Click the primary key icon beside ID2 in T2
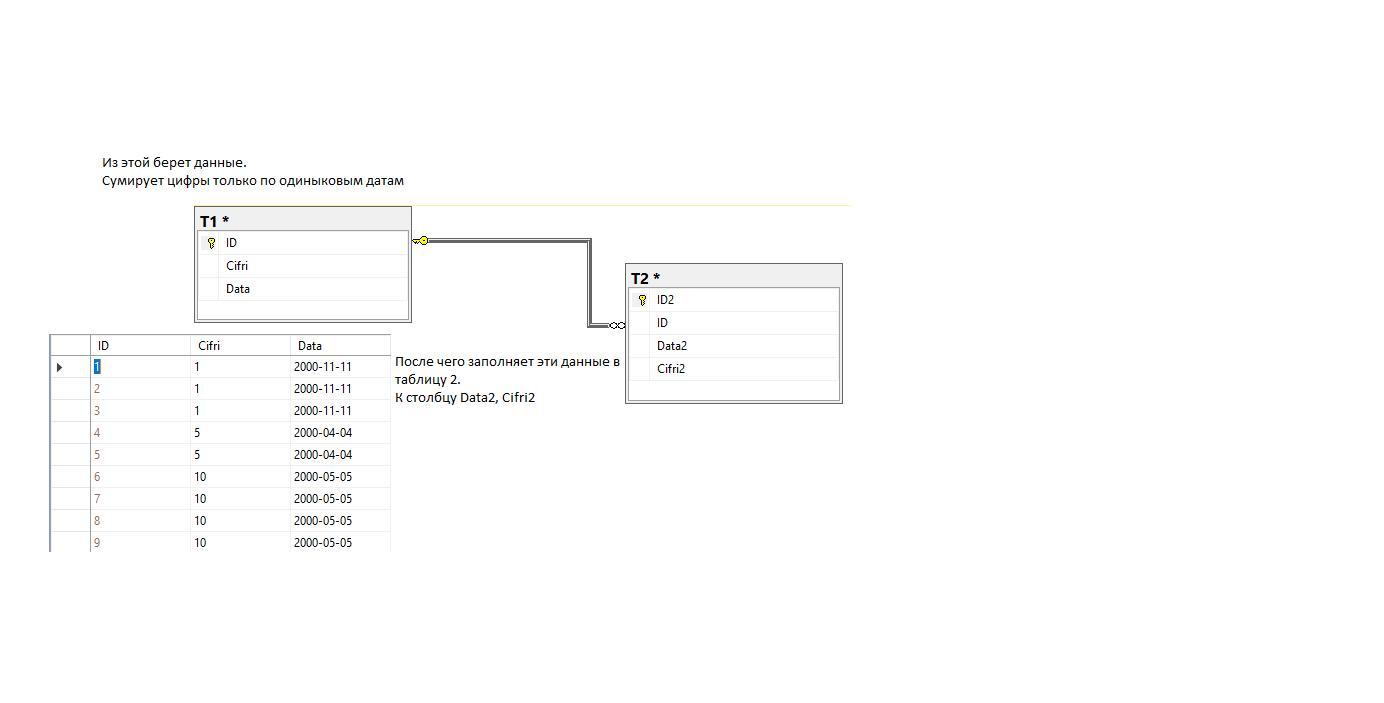The image size is (1384, 703). point(642,300)
